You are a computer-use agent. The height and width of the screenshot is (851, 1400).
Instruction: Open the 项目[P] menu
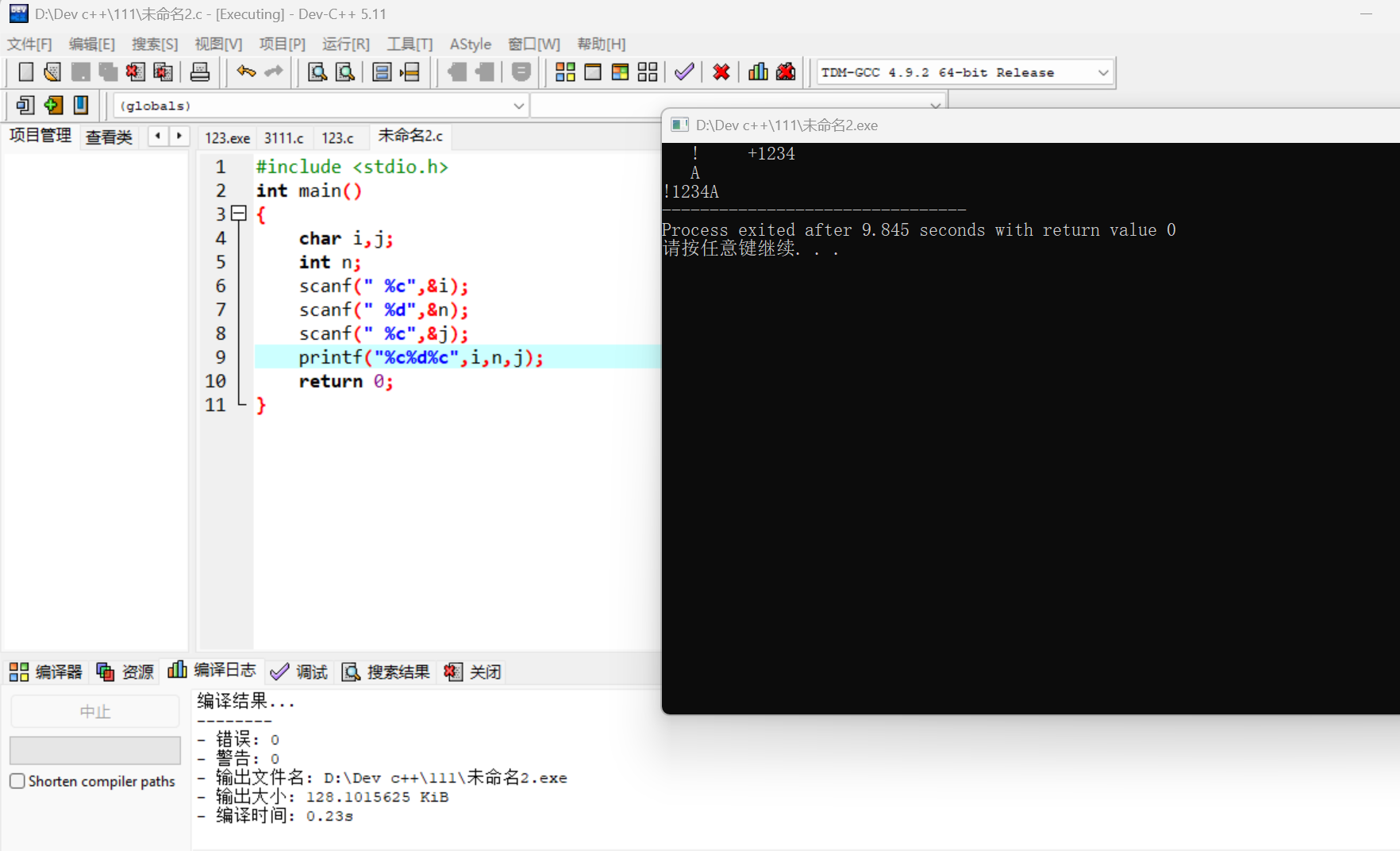(282, 44)
